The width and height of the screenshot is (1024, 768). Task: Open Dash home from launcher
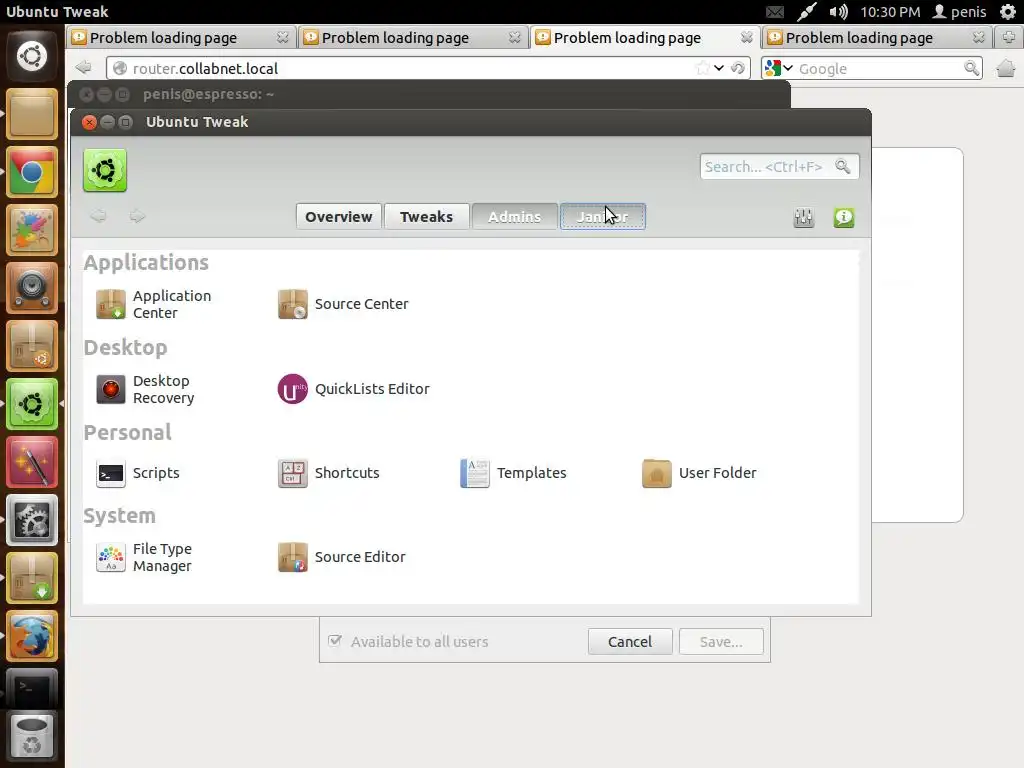click(x=32, y=56)
